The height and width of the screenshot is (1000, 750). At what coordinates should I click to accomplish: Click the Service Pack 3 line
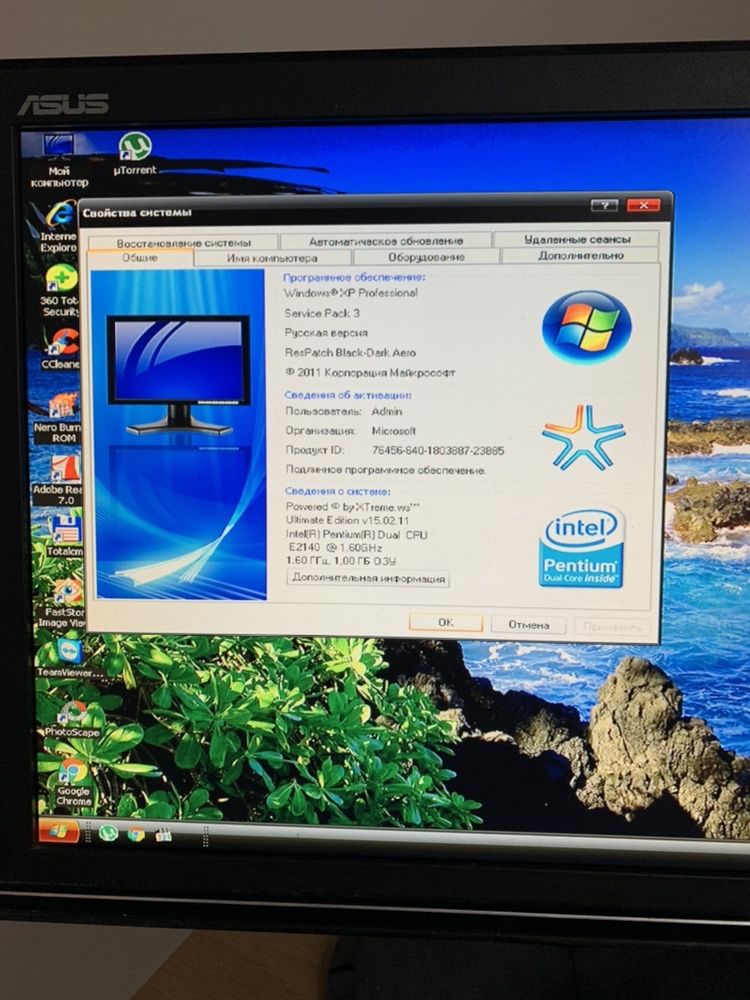tap(322, 313)
